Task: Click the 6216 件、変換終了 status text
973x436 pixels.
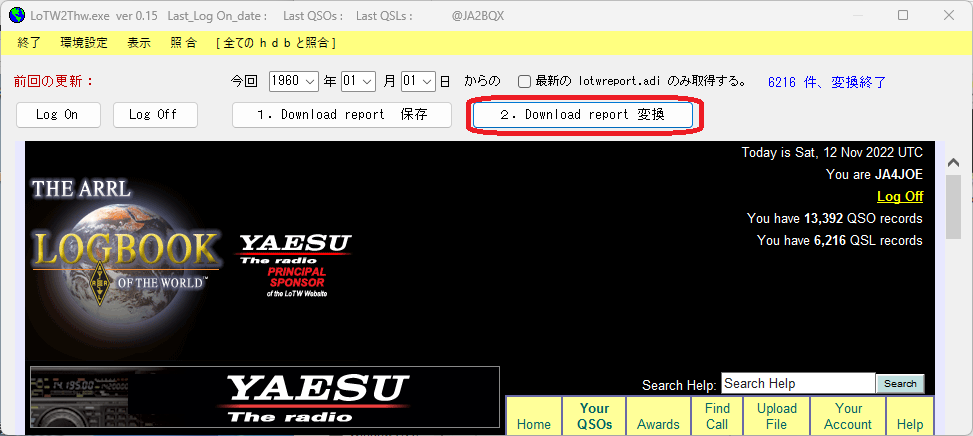Action: [827, 81]
